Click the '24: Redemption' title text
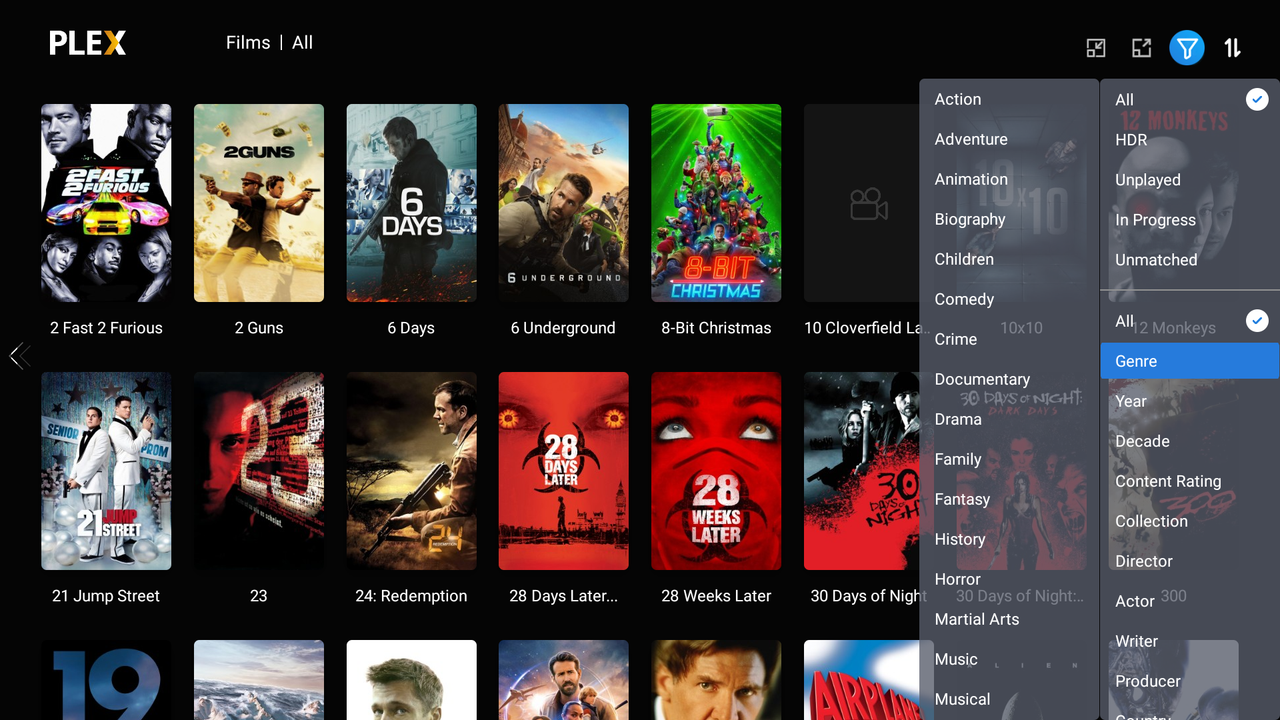The height and width of the screenshot is (720, 1280). coord(411,596)
